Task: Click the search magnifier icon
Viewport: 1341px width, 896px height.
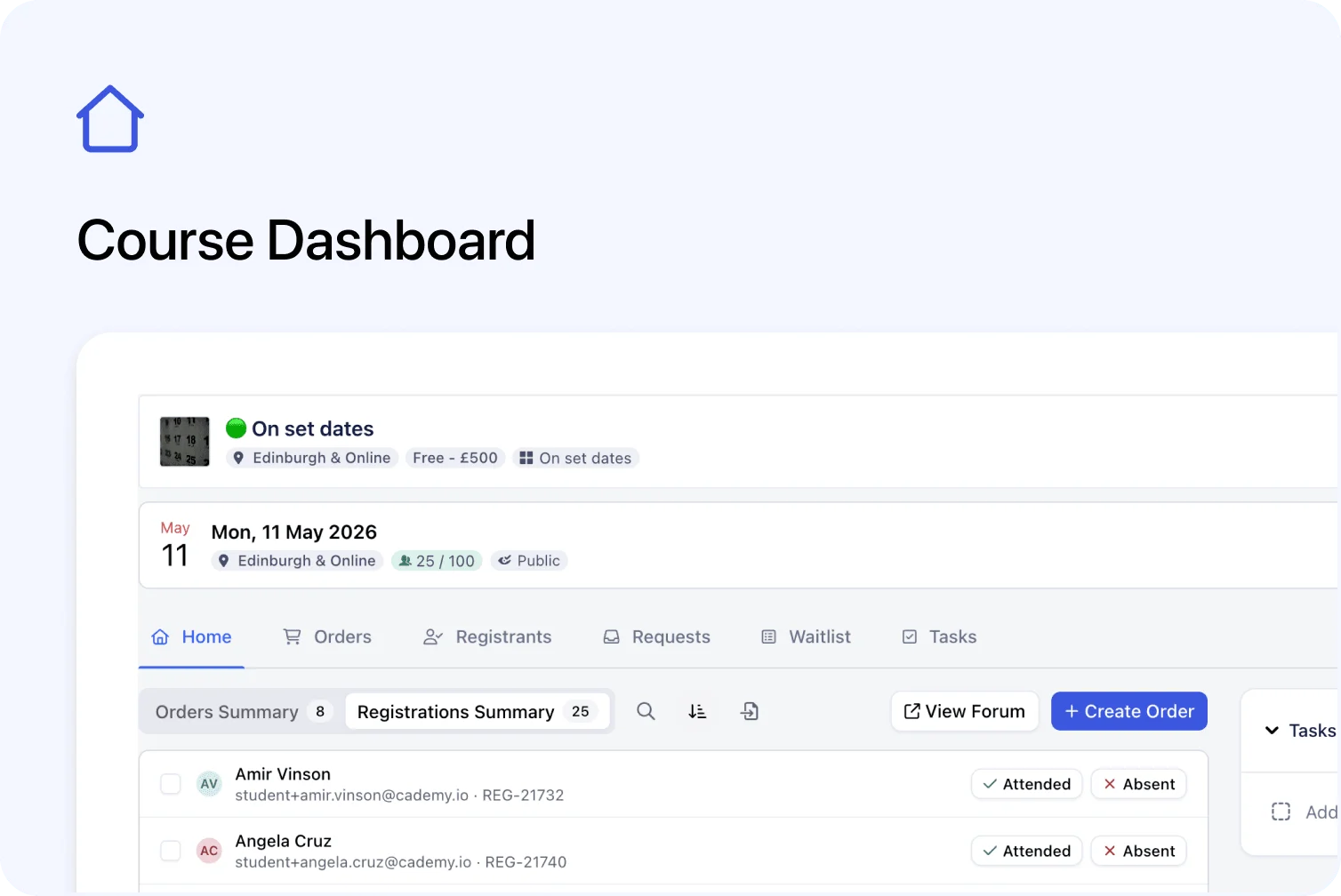Action: tap(646, 711)
